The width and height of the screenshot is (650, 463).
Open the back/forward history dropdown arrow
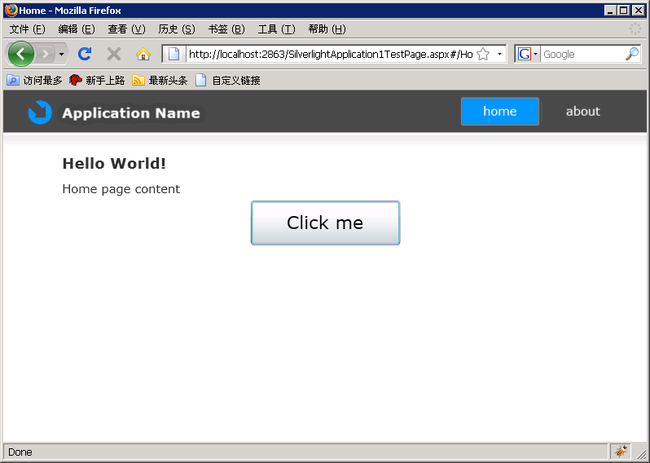[61, 54]
